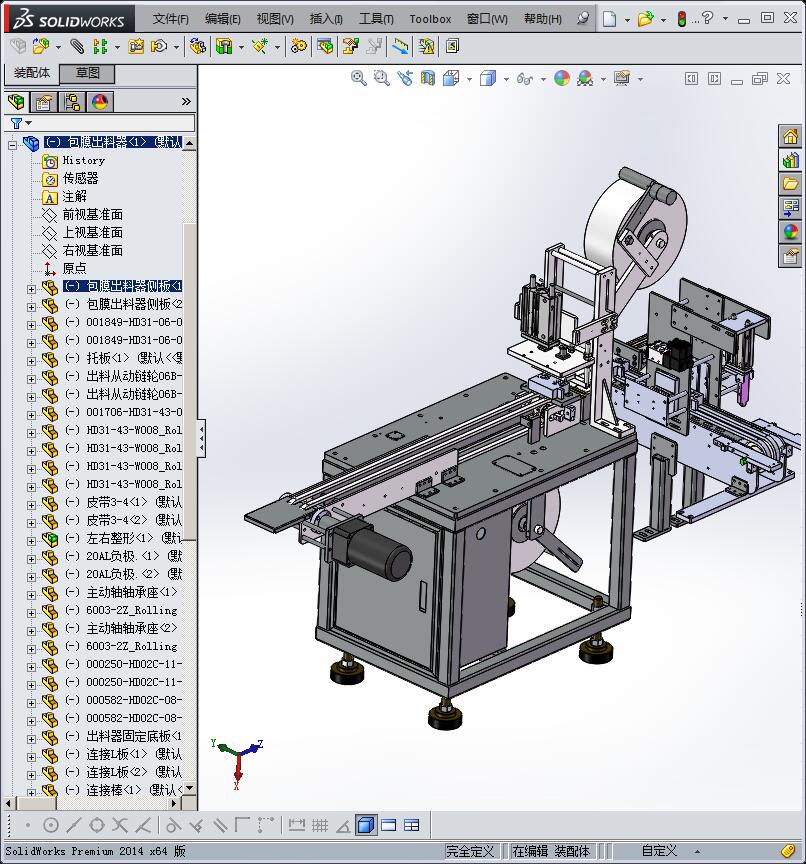Viewport: 806px width, 864px height.
Task: Switch to the 装配体 tab
Action: [31, 73]
